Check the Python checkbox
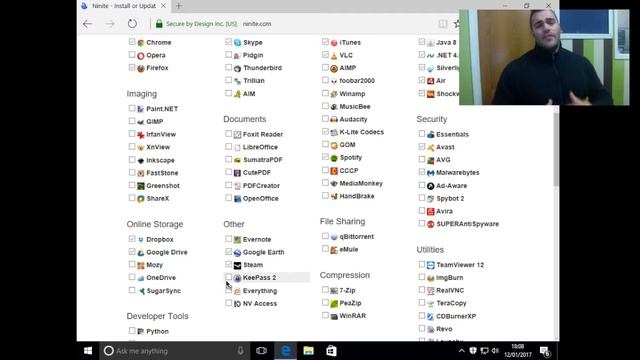This screenshot has height=360, width=640. coord(132,331)
